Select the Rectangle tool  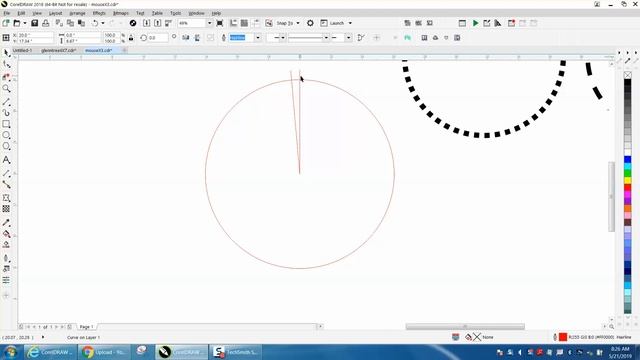pyautogui.click(x=7, y=124)
